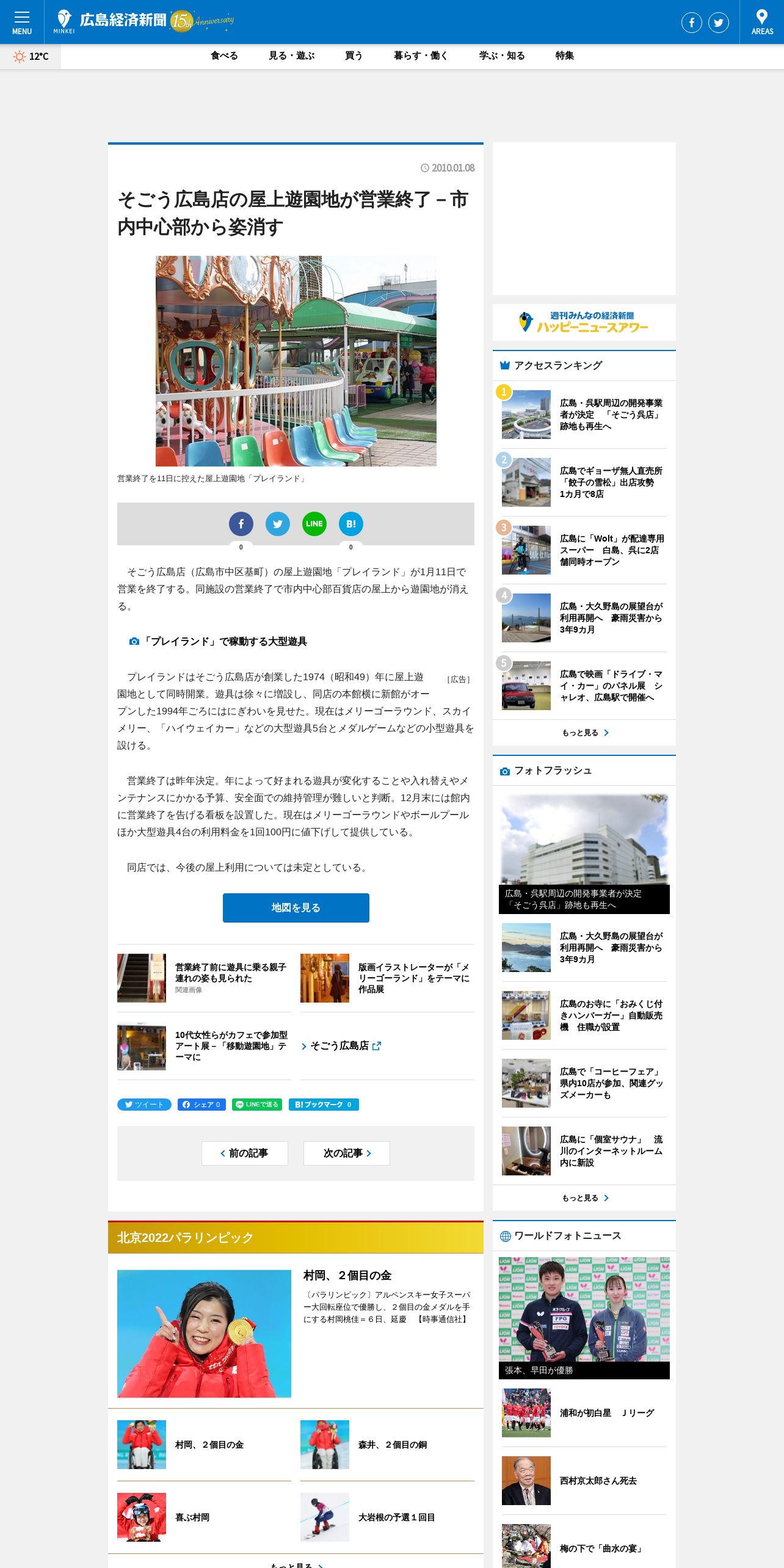Click the ツイート button
The height and width of the screenshot is (1568, 784).
point(144,1105)
